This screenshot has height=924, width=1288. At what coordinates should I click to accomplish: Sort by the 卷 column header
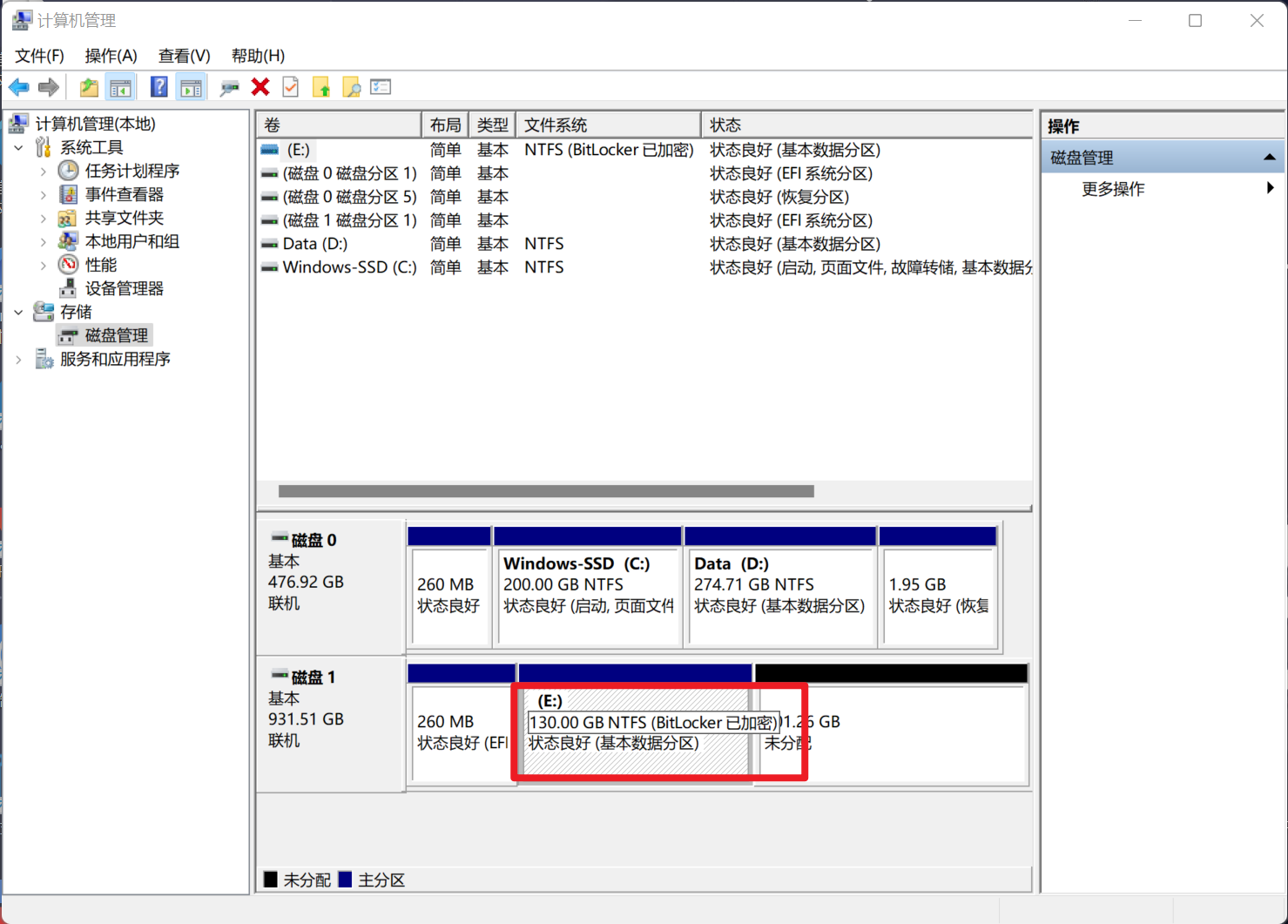pyautogui.click(x=339, y=125)
